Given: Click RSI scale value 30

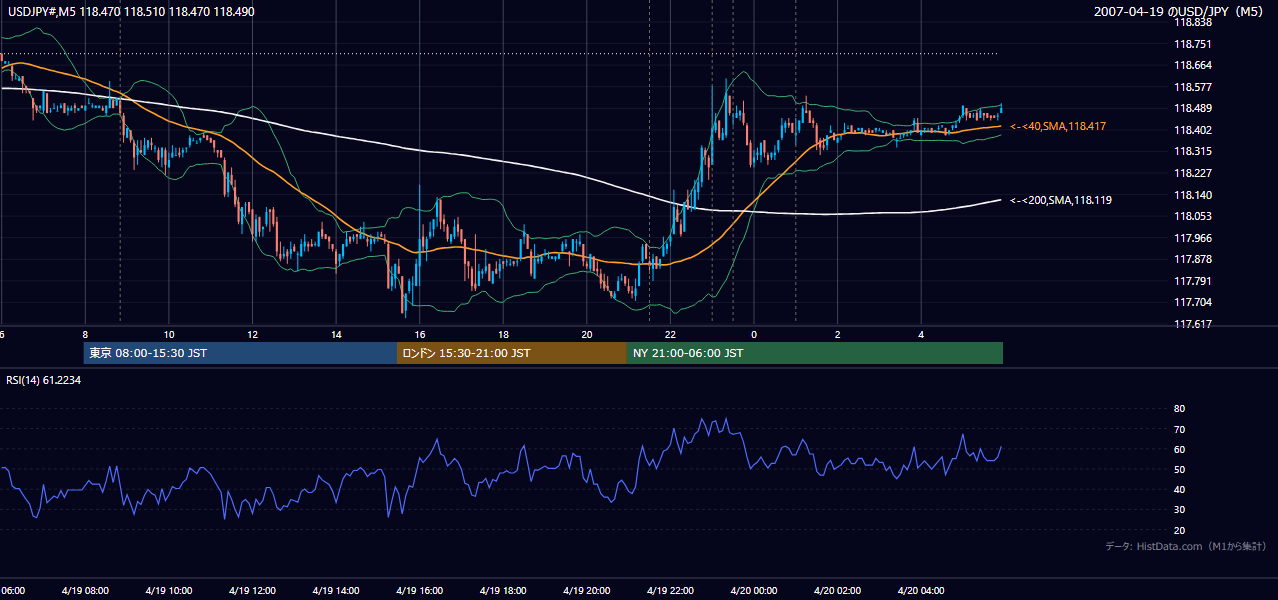Looking at the screenshot, I should (x=1180, y=511).
